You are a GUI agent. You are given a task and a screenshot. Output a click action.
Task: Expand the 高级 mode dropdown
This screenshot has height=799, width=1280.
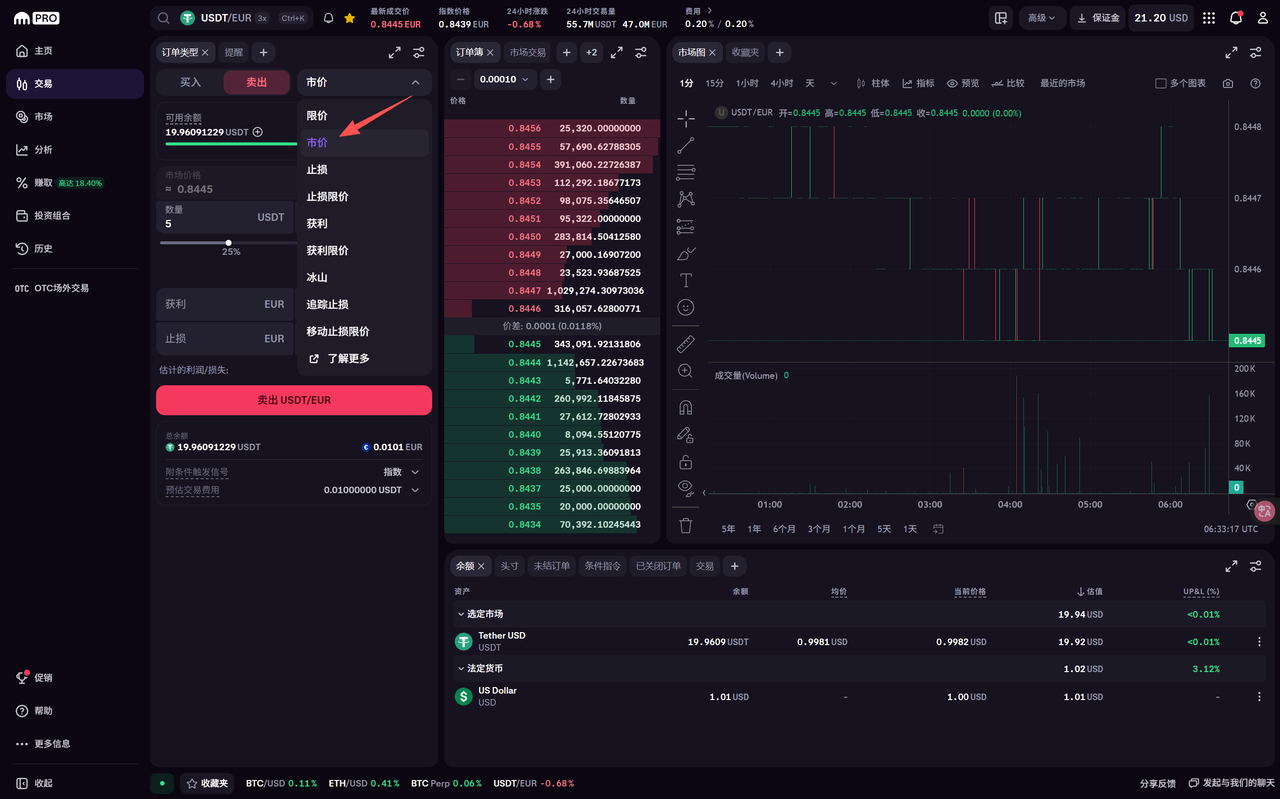pos(1042,18)
